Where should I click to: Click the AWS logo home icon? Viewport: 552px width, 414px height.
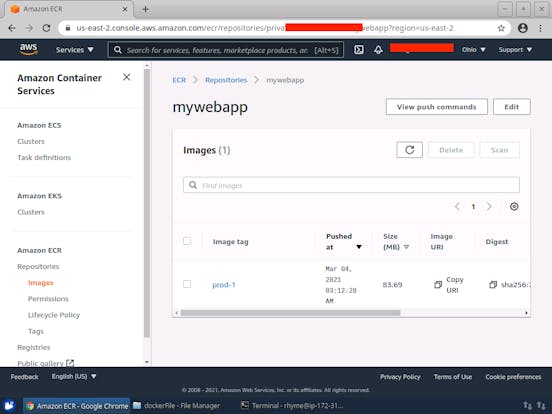click(x=29, y=50)
